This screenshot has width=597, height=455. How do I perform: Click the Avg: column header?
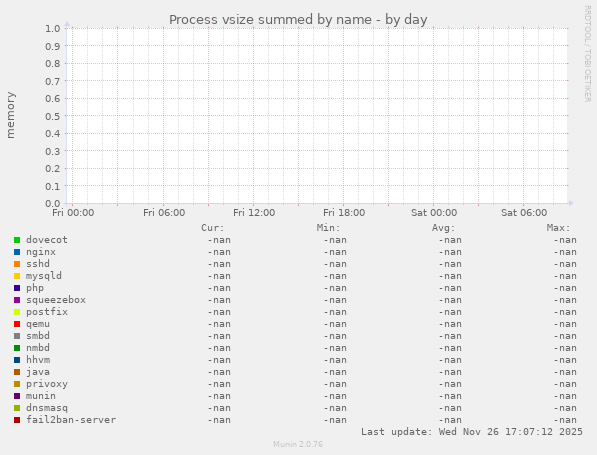point(444,228)
